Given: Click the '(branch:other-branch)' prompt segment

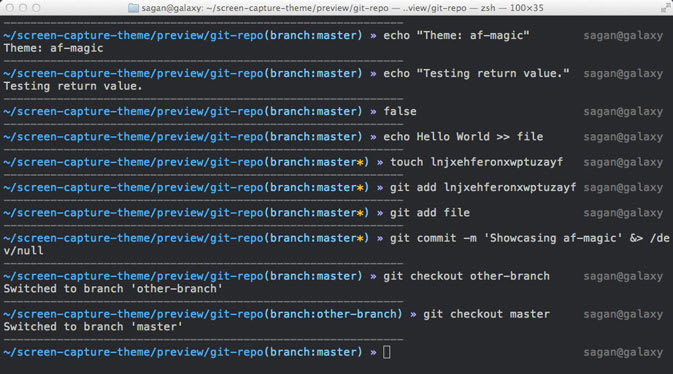Looking at the screenshot, I should pos(333,314).
